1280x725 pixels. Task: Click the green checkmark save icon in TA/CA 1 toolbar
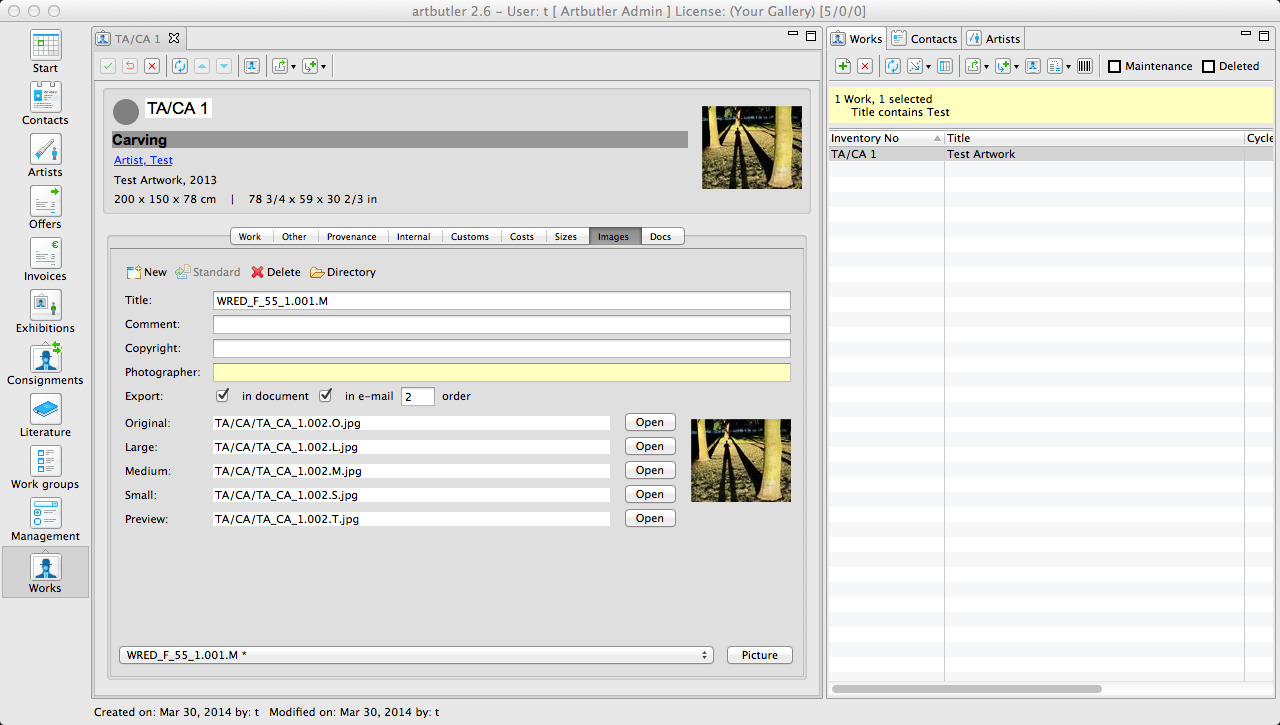click(108, 66)
